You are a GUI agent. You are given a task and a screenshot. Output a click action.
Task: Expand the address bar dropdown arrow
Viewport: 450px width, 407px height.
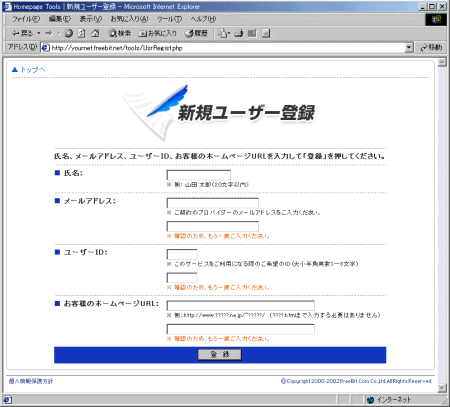pyautogui.click(x=409, y=48)
